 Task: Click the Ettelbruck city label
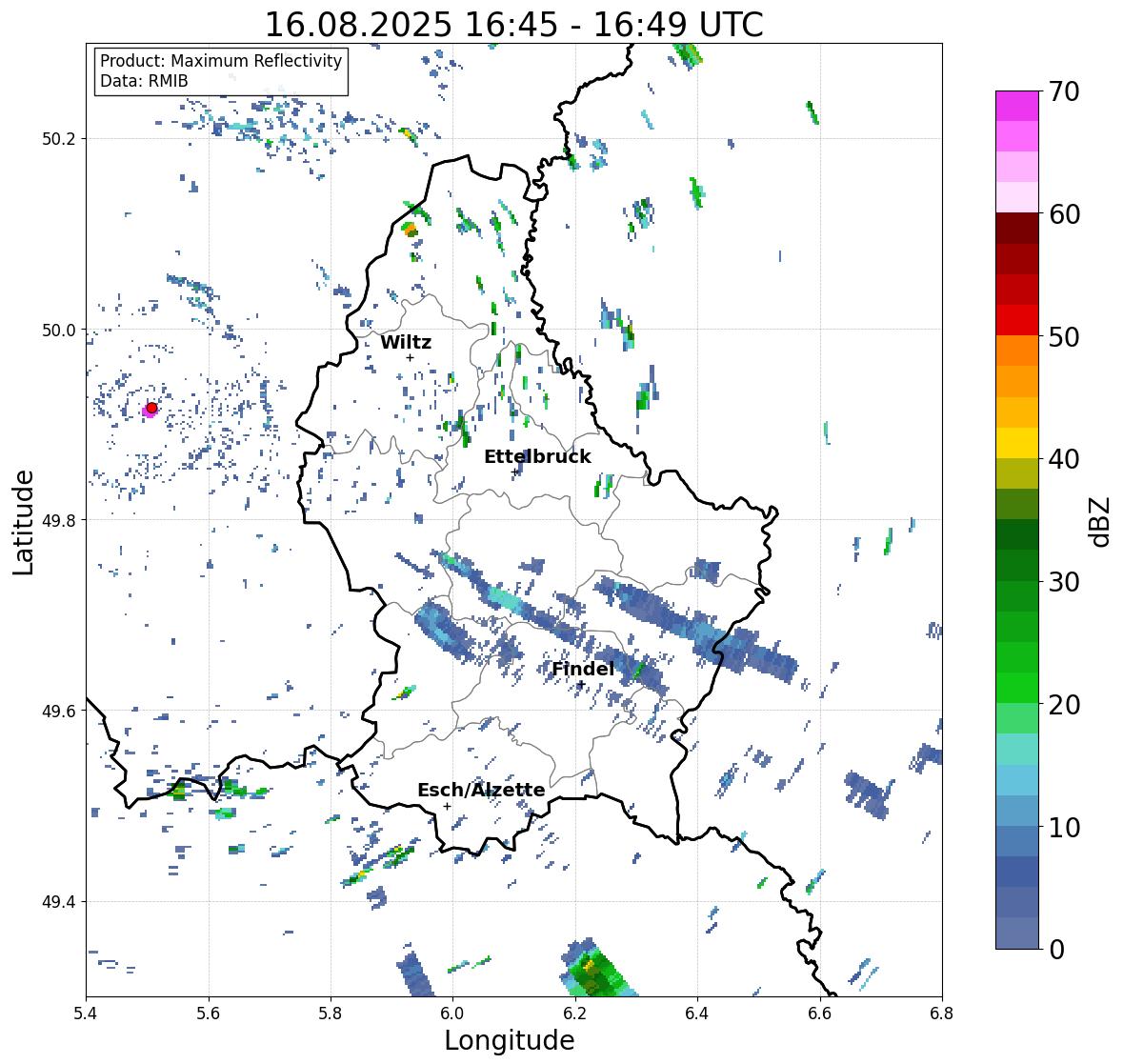pos(537,456)
